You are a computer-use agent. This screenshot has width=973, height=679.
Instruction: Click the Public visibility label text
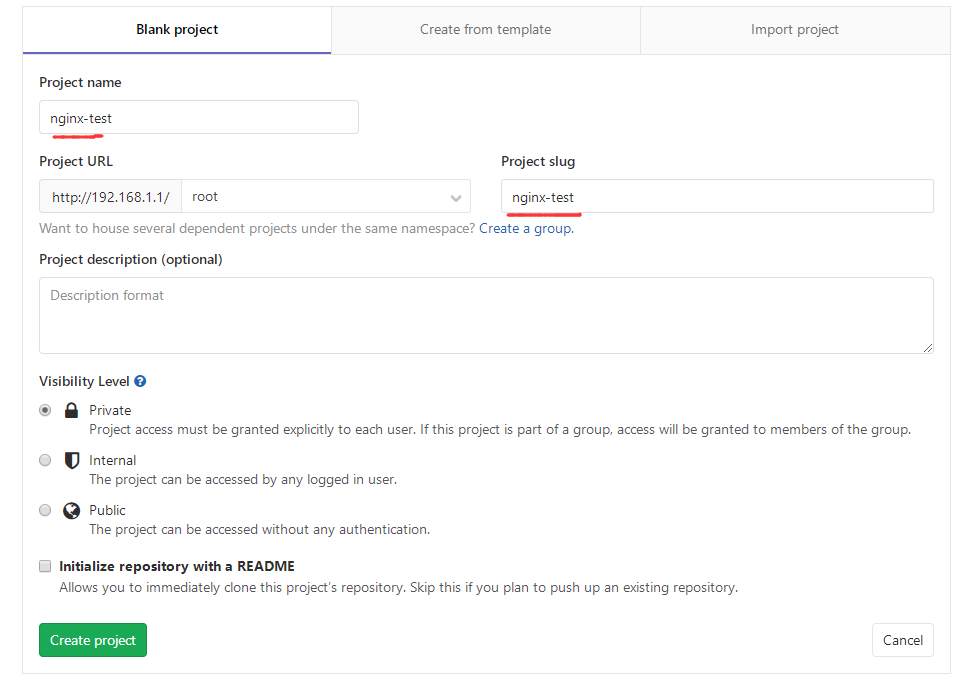click(107, 510)
